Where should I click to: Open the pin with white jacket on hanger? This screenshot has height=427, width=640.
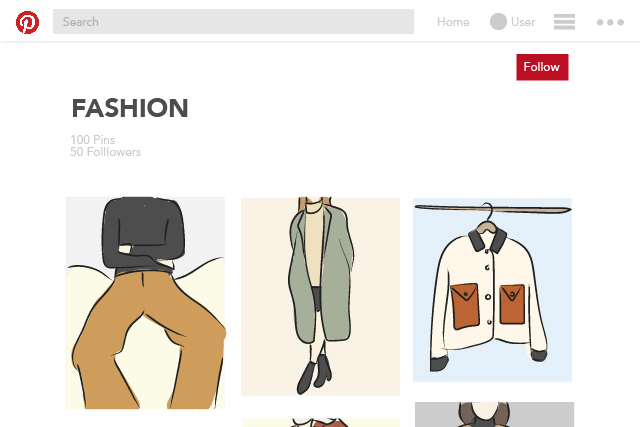coord(492,290)
